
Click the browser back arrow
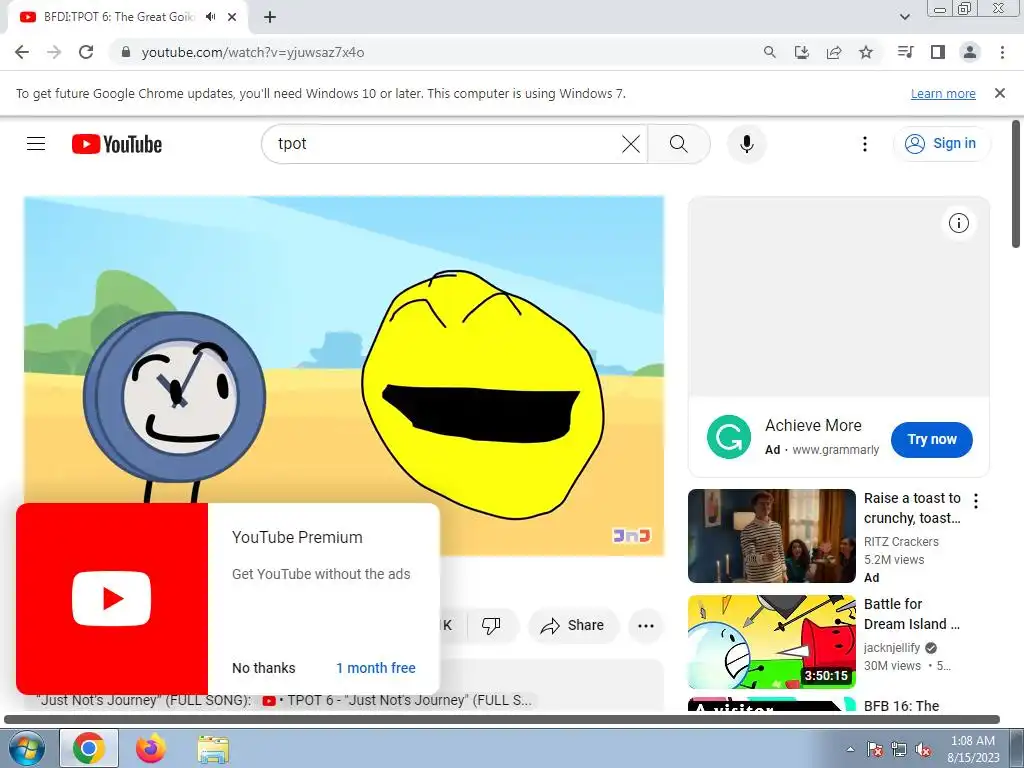tap(22, 52)
